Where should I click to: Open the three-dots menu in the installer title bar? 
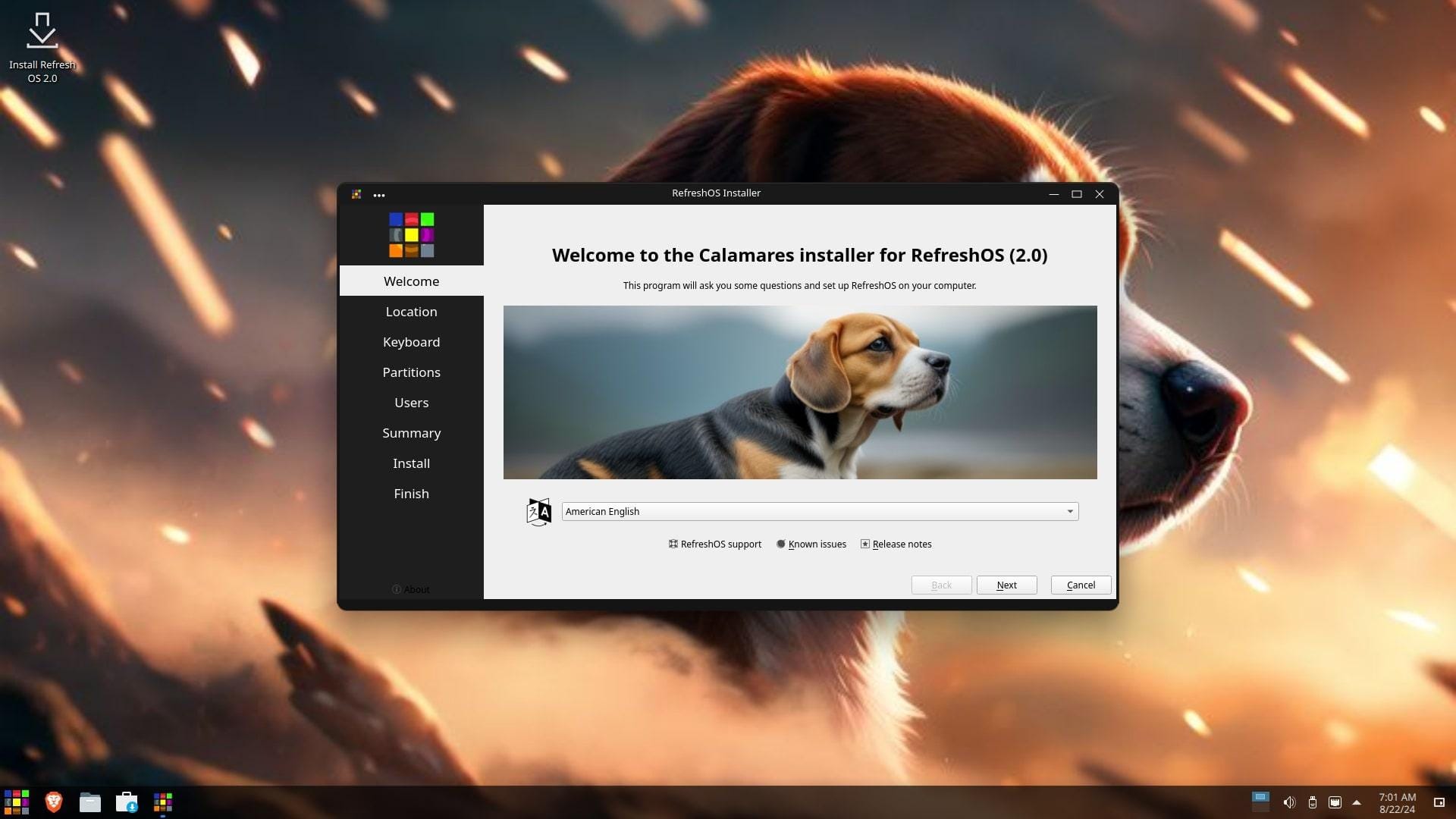coord(379,195)
